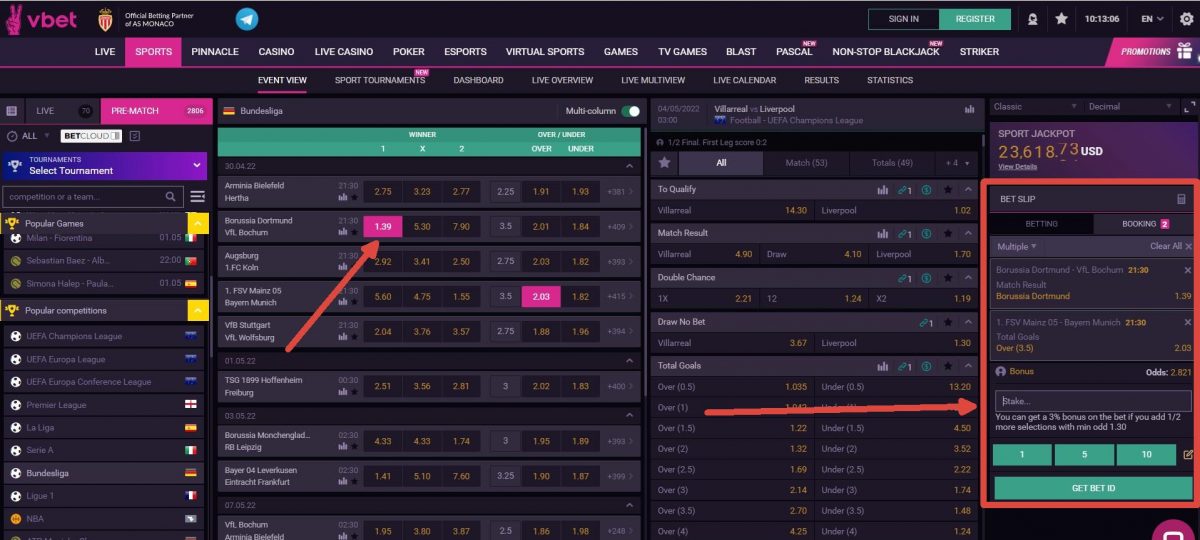Image resolution: width=1200 pixels, height=540 pixels.
Task: Select Borussia Dortmund win odds 1.39
Action: click(383, 227)
